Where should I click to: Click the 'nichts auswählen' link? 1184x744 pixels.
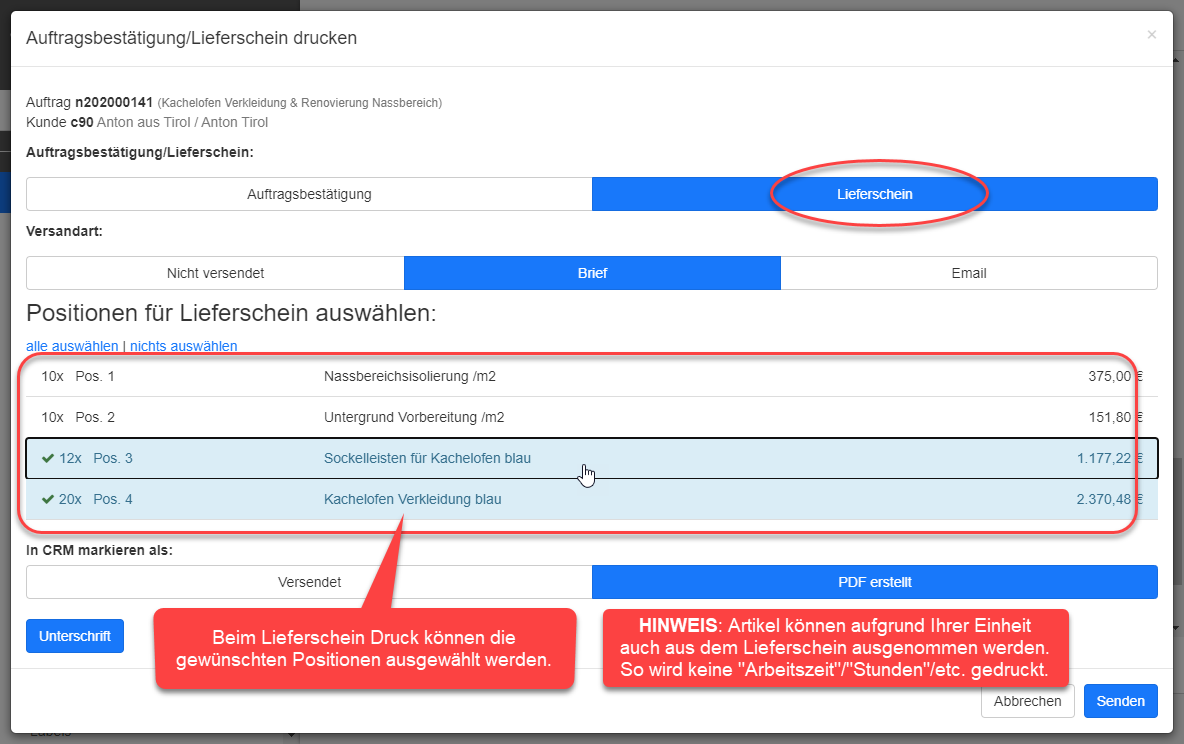(184, 346)
